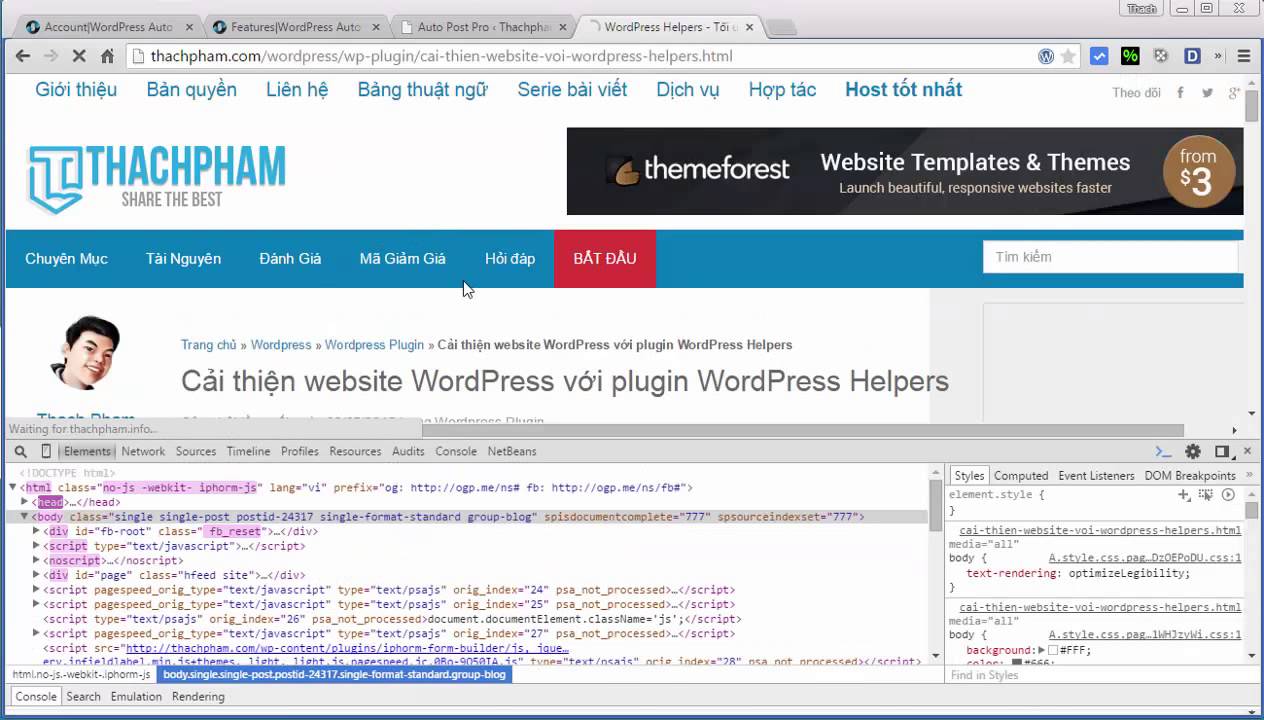Stop loading the page with the X button
The image size is (1264, 720).
78,56
